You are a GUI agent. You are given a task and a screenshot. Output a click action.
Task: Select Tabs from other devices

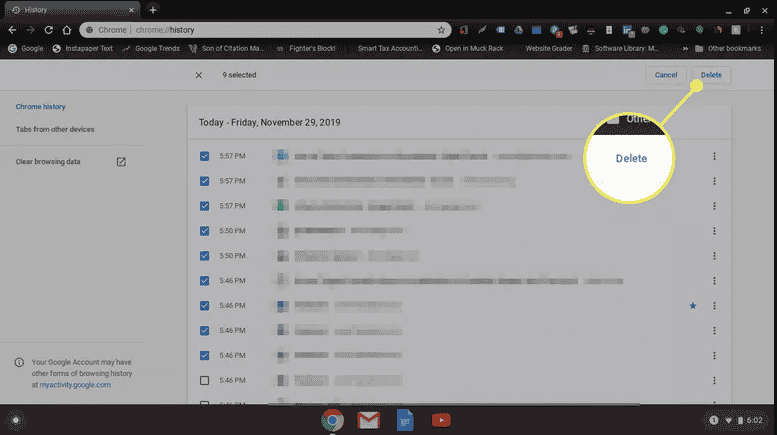click(x=55, y=129)
